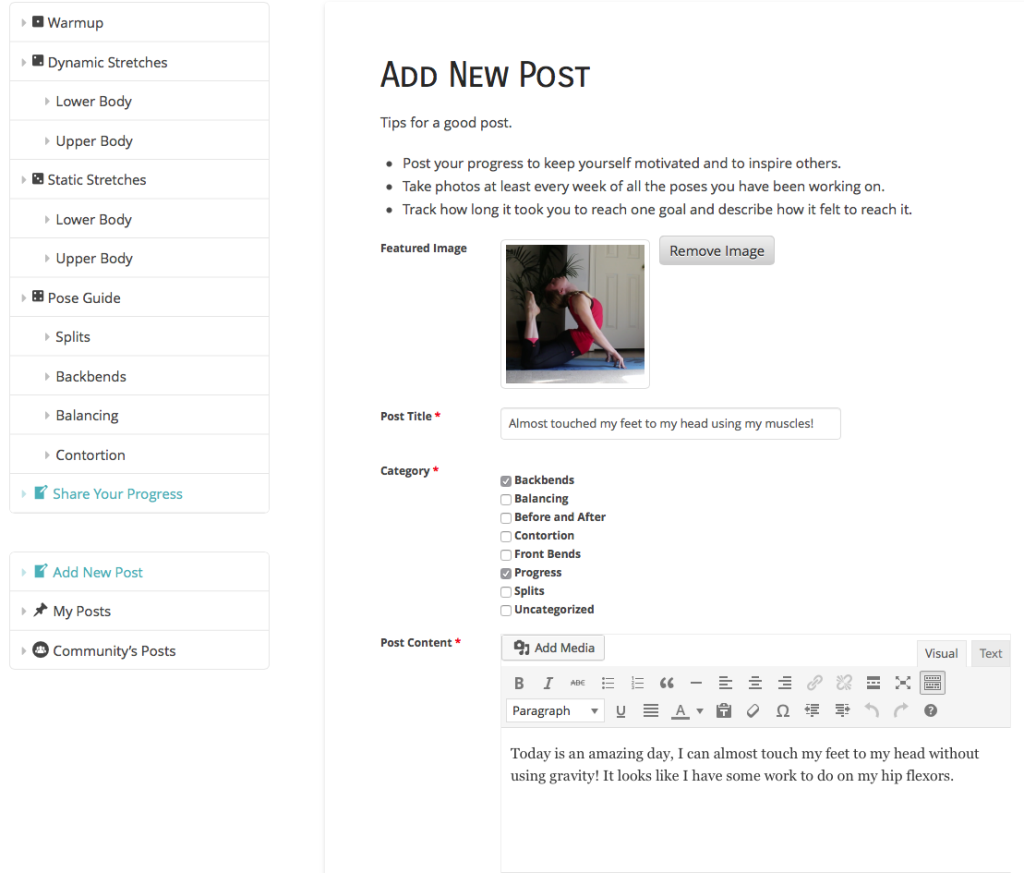The image size is (1024, 873).
Task: Click the paste as text icon
Action: [x=724, y=711]
